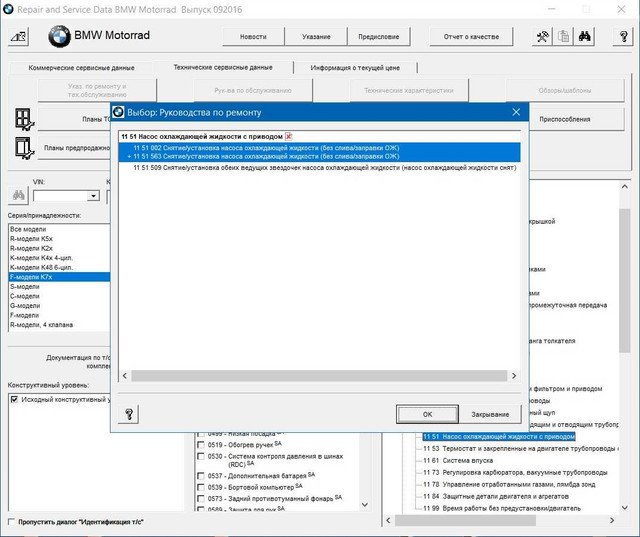640x537 pixels.
Task: Click the red document icon beside heading 11 51
Action: click(289, 136)
